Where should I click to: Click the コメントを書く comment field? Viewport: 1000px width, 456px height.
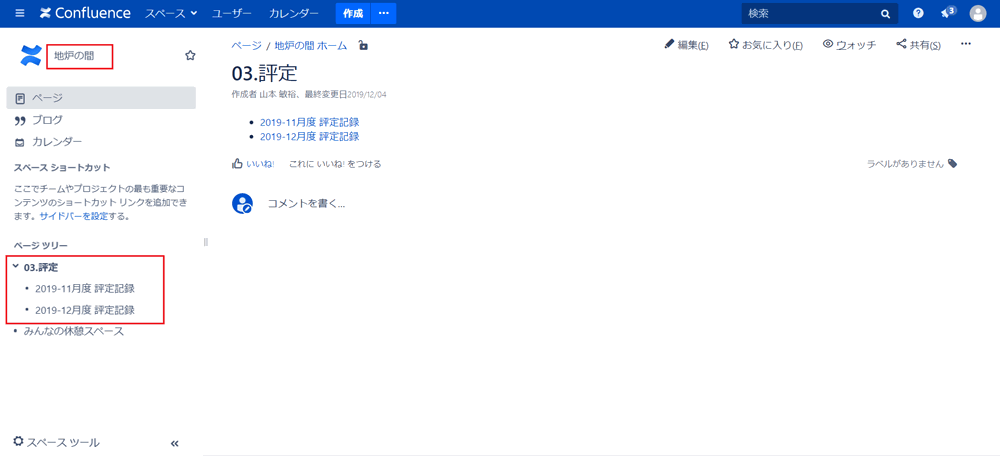(x=306, y=204)
